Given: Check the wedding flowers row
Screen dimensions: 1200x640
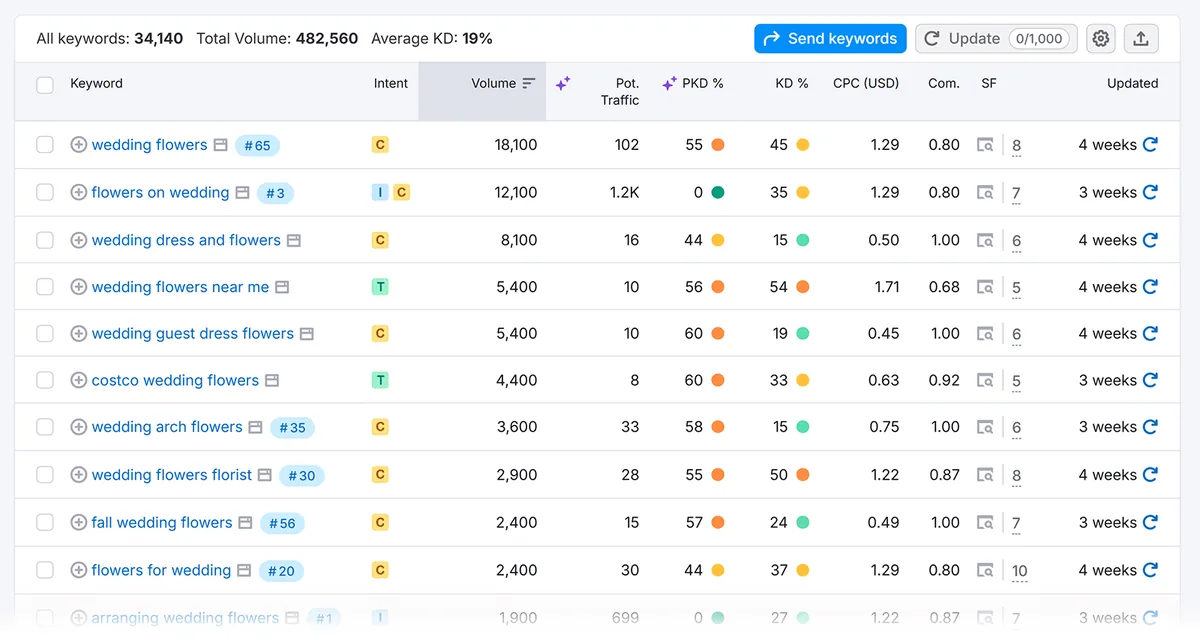Looking at the screenshot, I should tap(45, 145).
